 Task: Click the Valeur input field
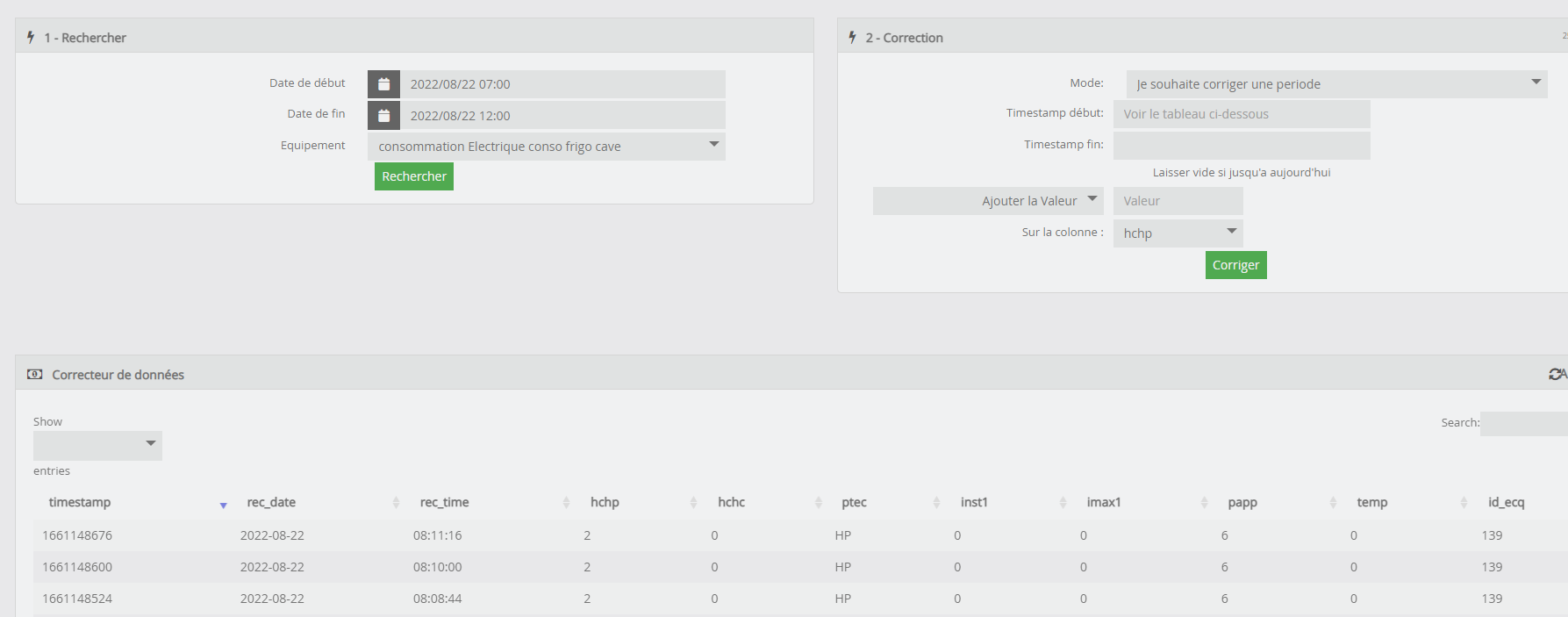pyautogui.click(x=1178, y=201)
